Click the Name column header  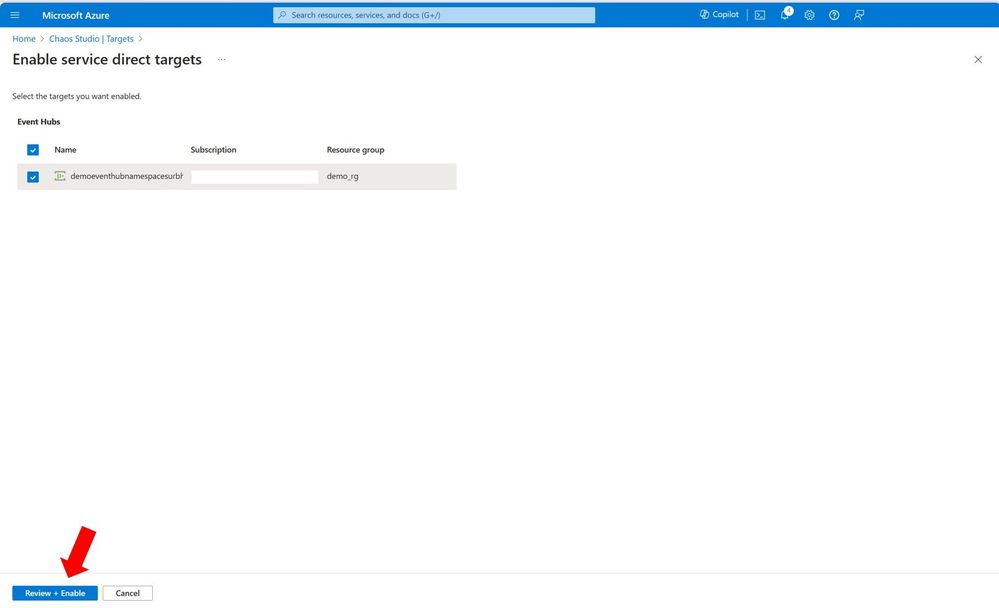click(x=65, y=150)
